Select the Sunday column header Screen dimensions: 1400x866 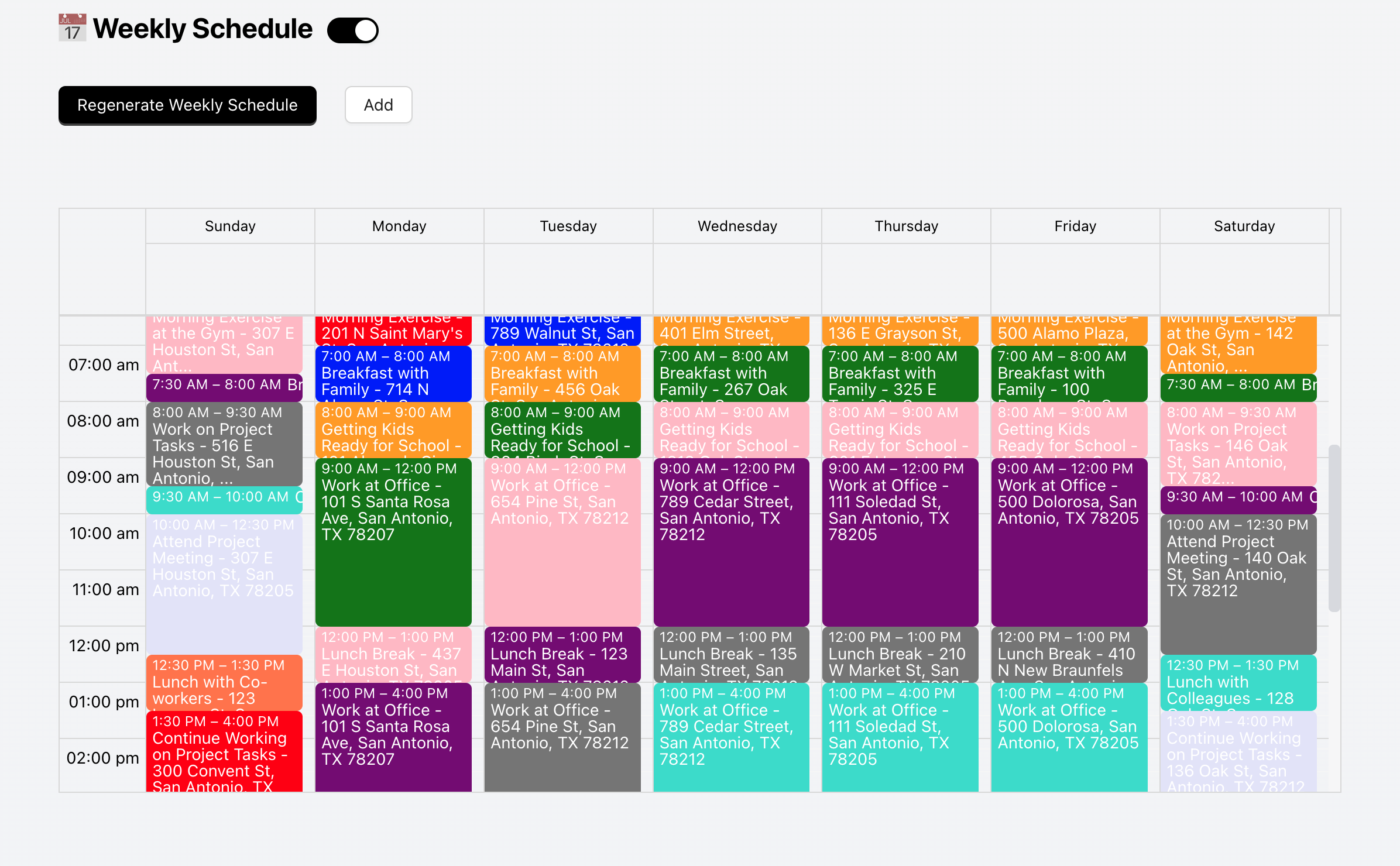tap(230, 226)
